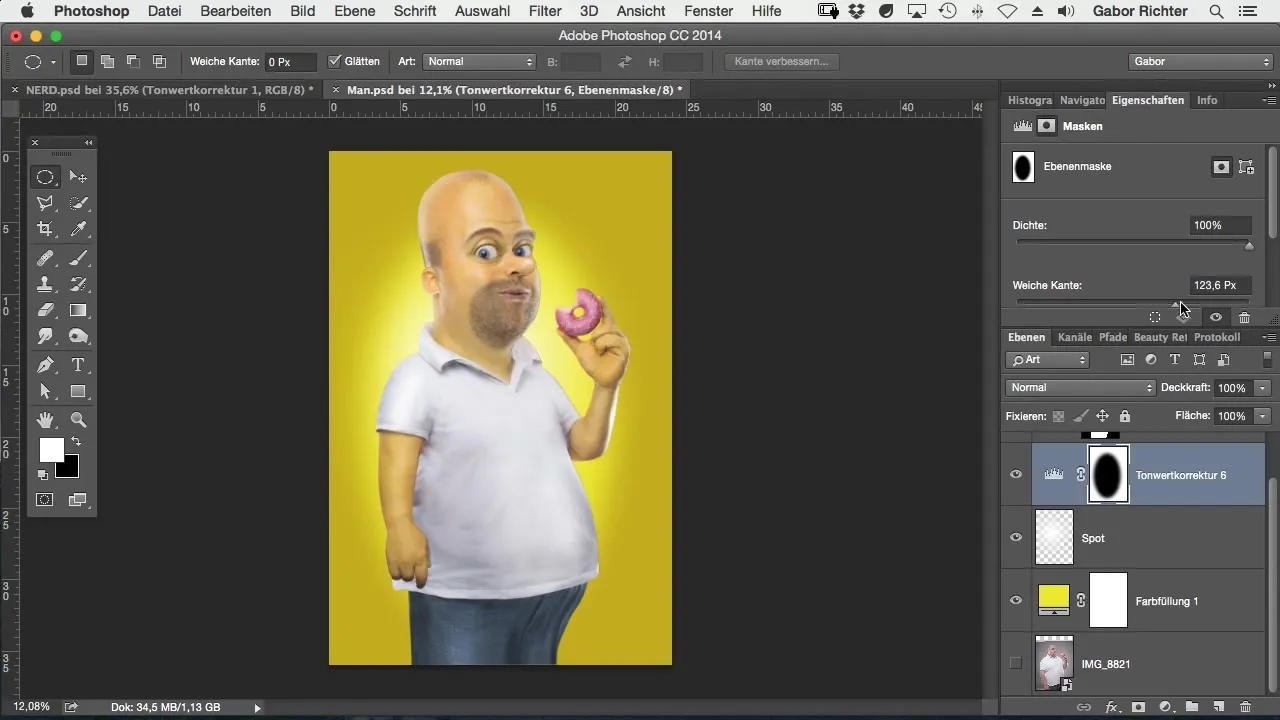Open the Art selection mode dropdown
The width and height of the screenshot is (1280, 720).
480,61
